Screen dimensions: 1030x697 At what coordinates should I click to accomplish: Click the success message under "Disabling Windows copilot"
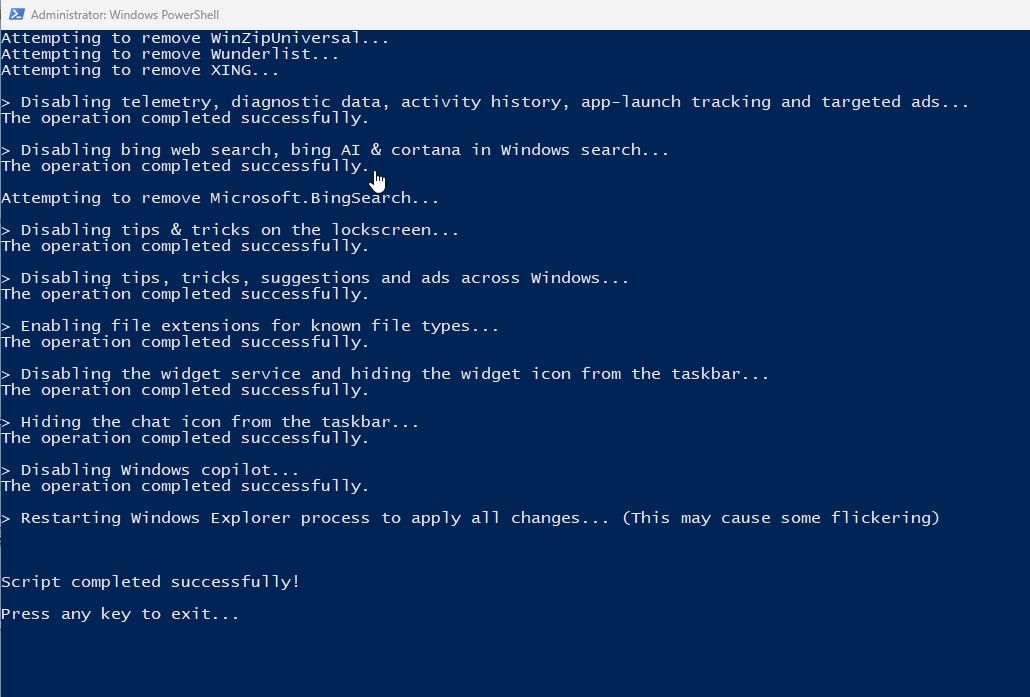185,486
